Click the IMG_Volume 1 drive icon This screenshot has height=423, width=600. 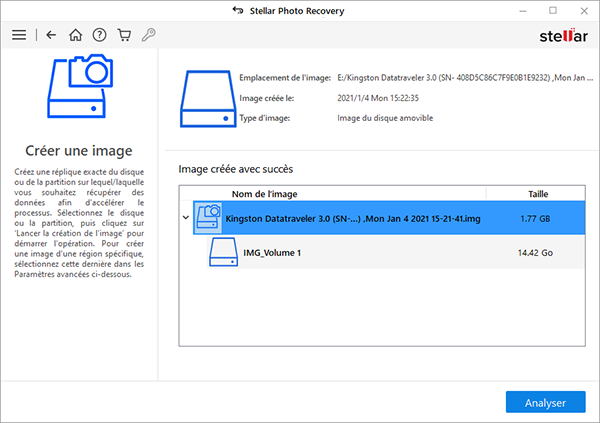[223, 252]
